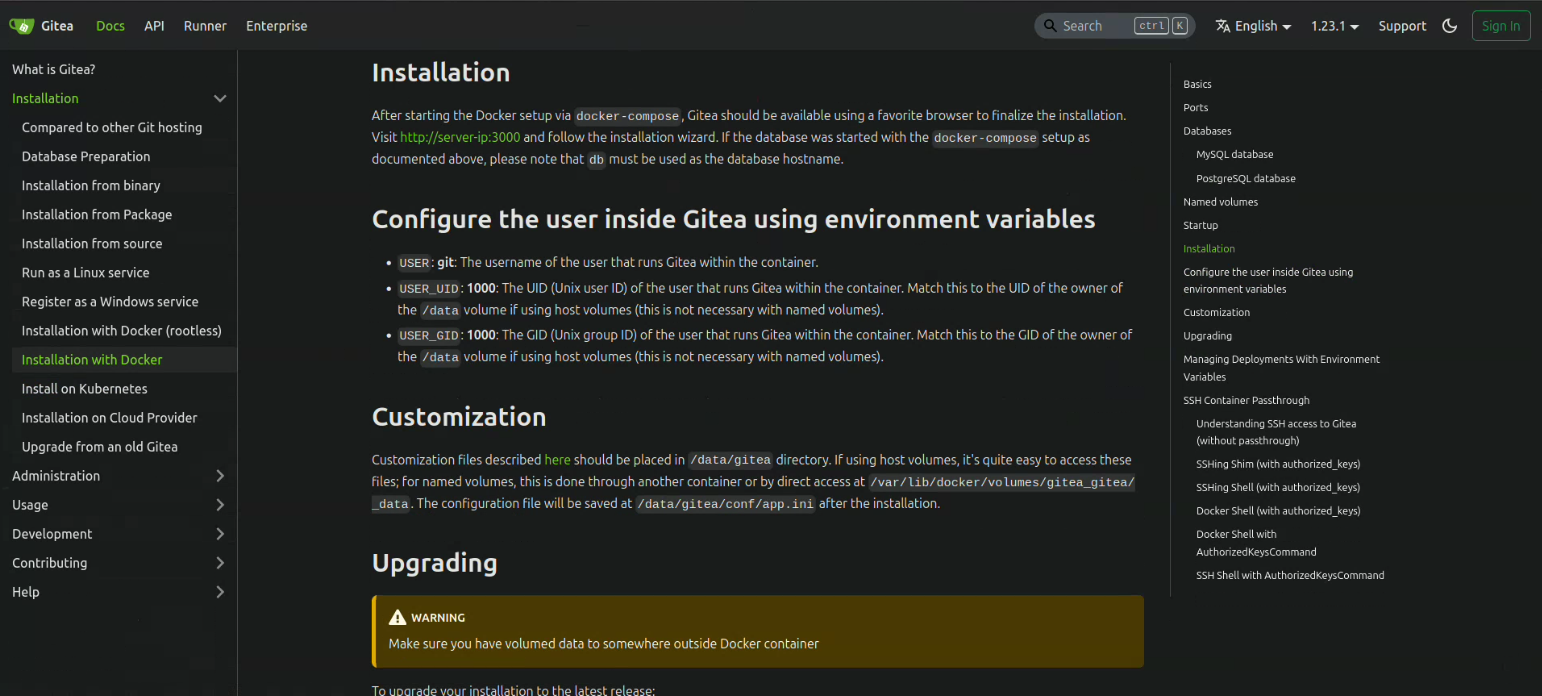The width and height of the screenshot is (1542, 696).
Task: Open Install on Kubernetes page
Action: pos(85,388)
